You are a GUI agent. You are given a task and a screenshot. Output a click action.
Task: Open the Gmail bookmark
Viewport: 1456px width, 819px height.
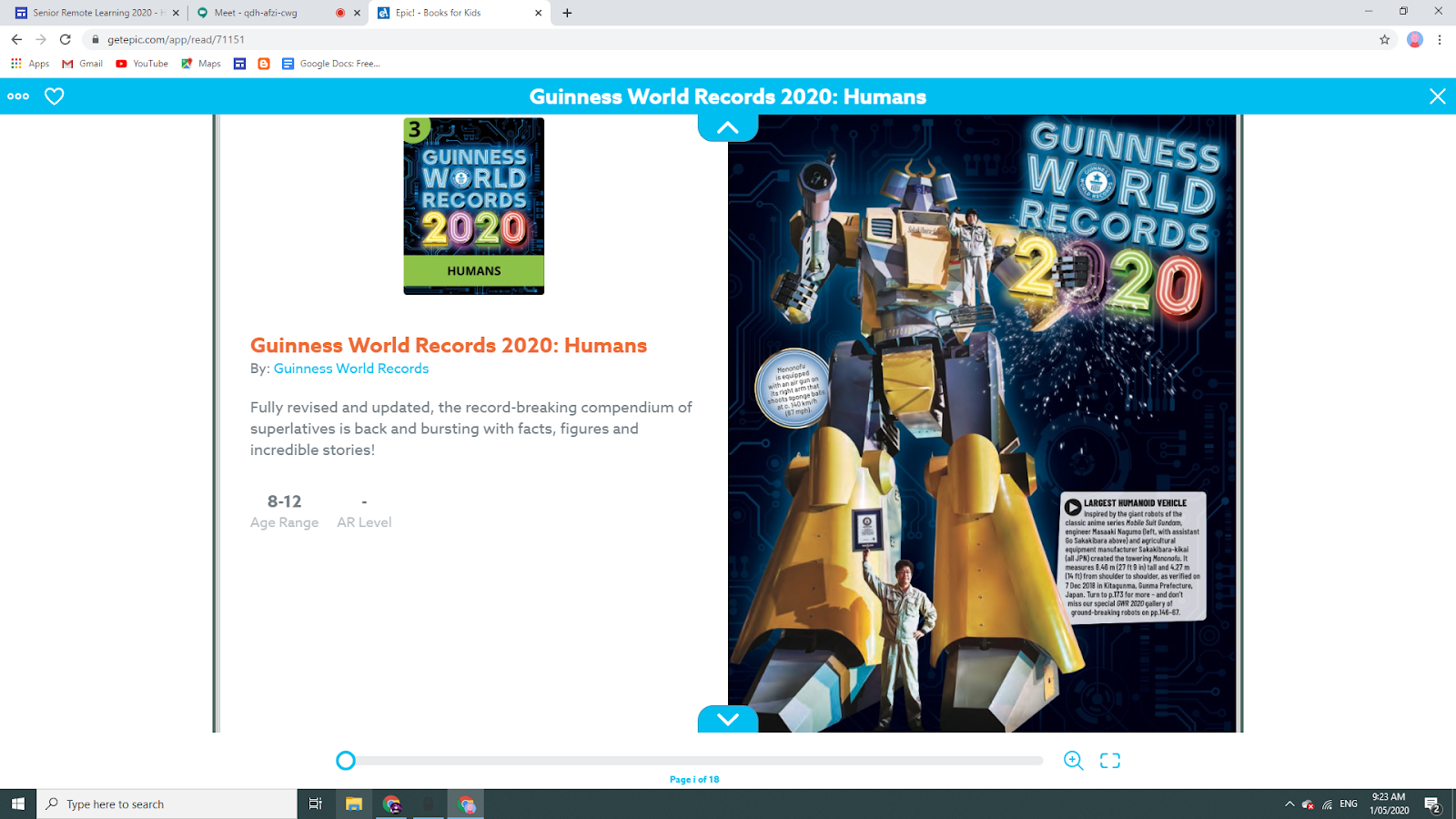tap(82, 64)
